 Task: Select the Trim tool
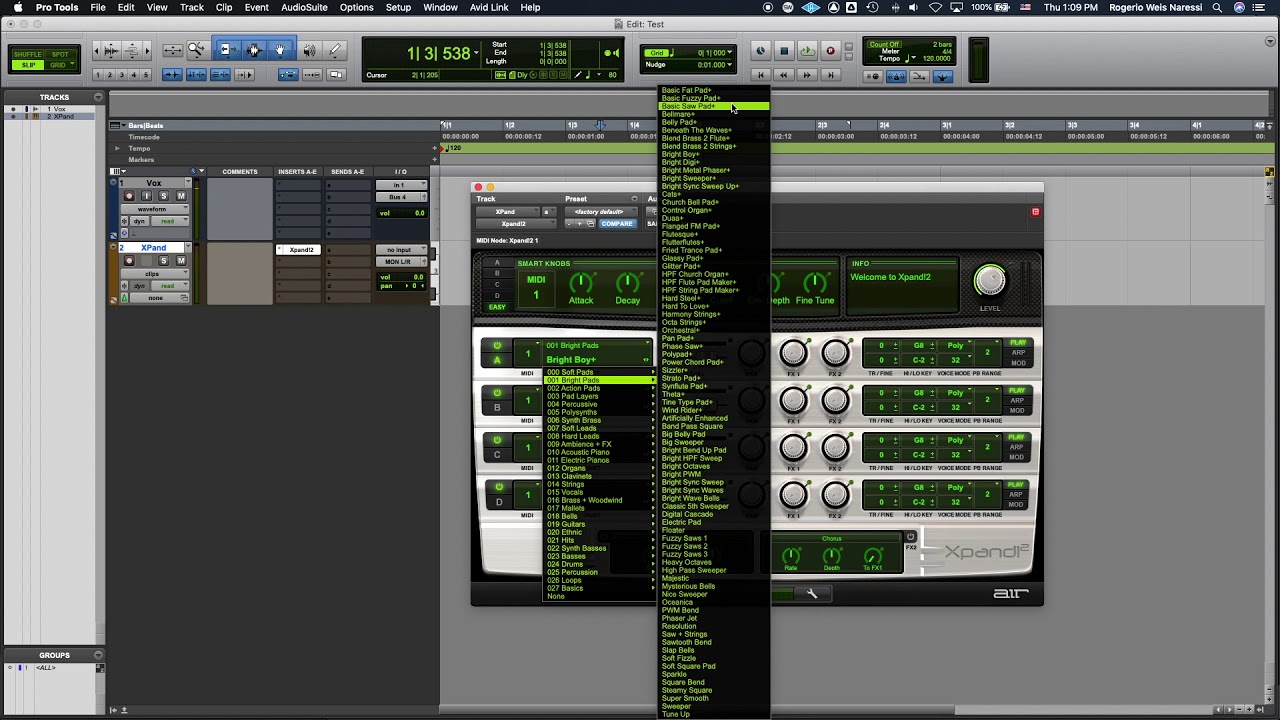(x=228, y=50)
